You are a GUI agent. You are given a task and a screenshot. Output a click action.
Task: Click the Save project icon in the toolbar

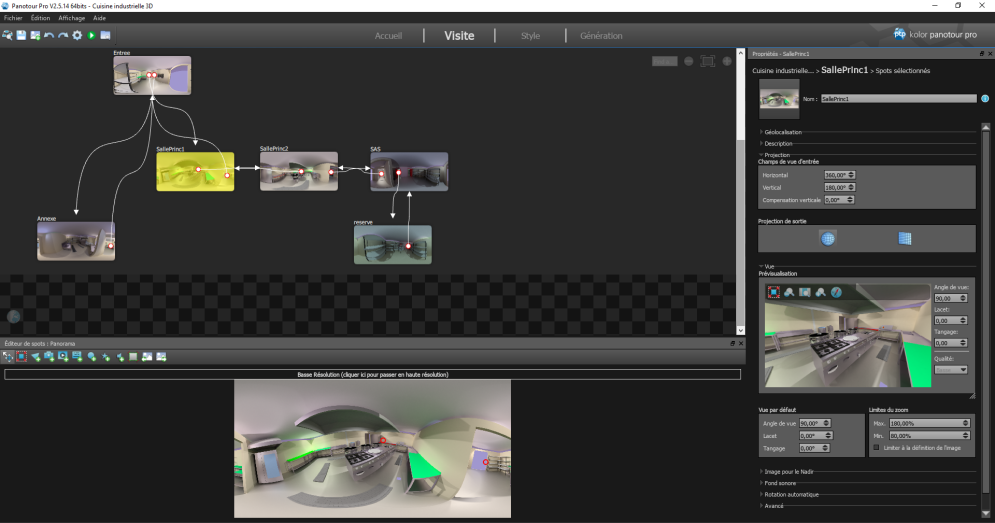pyautogui.click(x=21, y=35)
